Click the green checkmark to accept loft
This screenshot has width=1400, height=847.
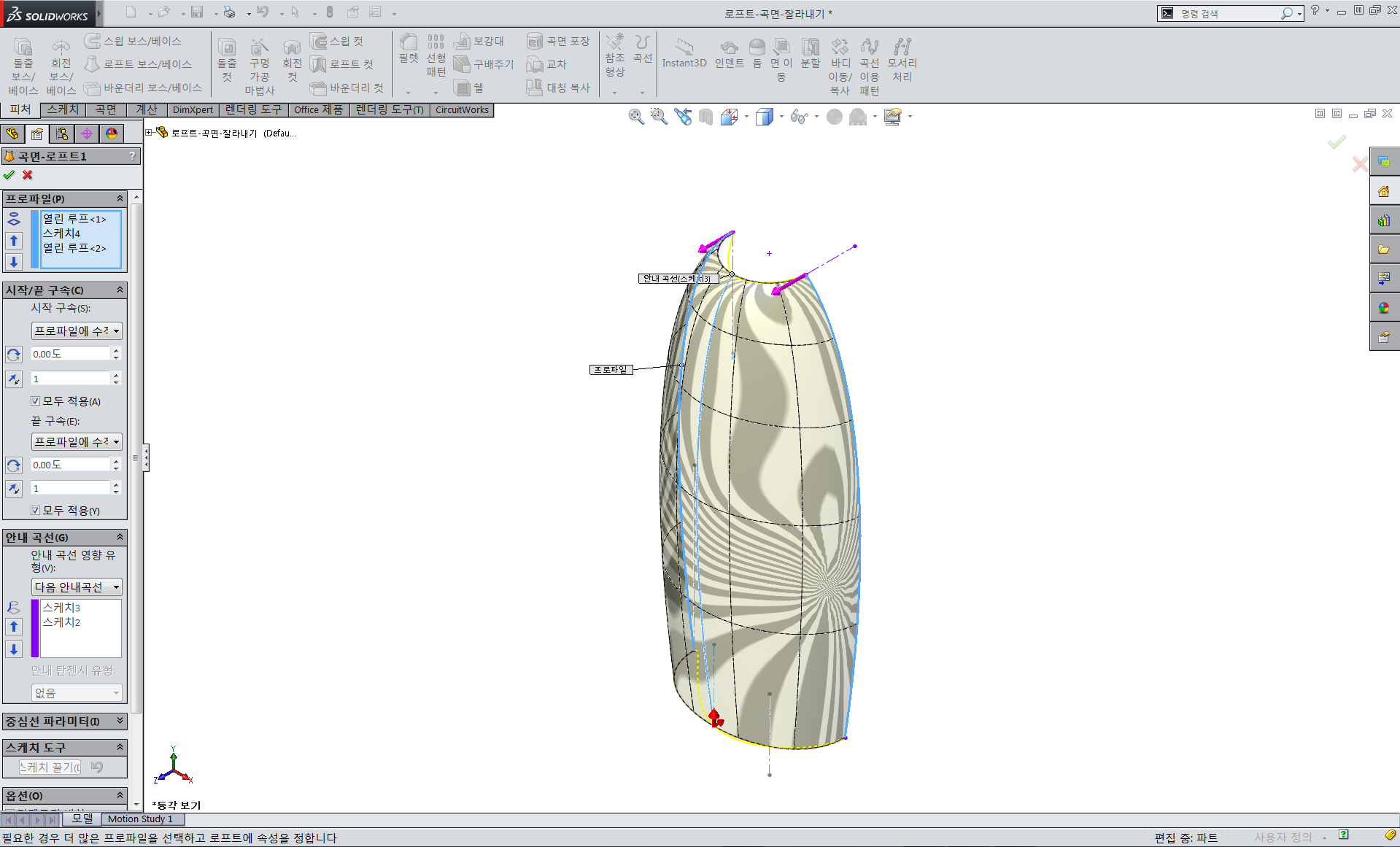9,175
